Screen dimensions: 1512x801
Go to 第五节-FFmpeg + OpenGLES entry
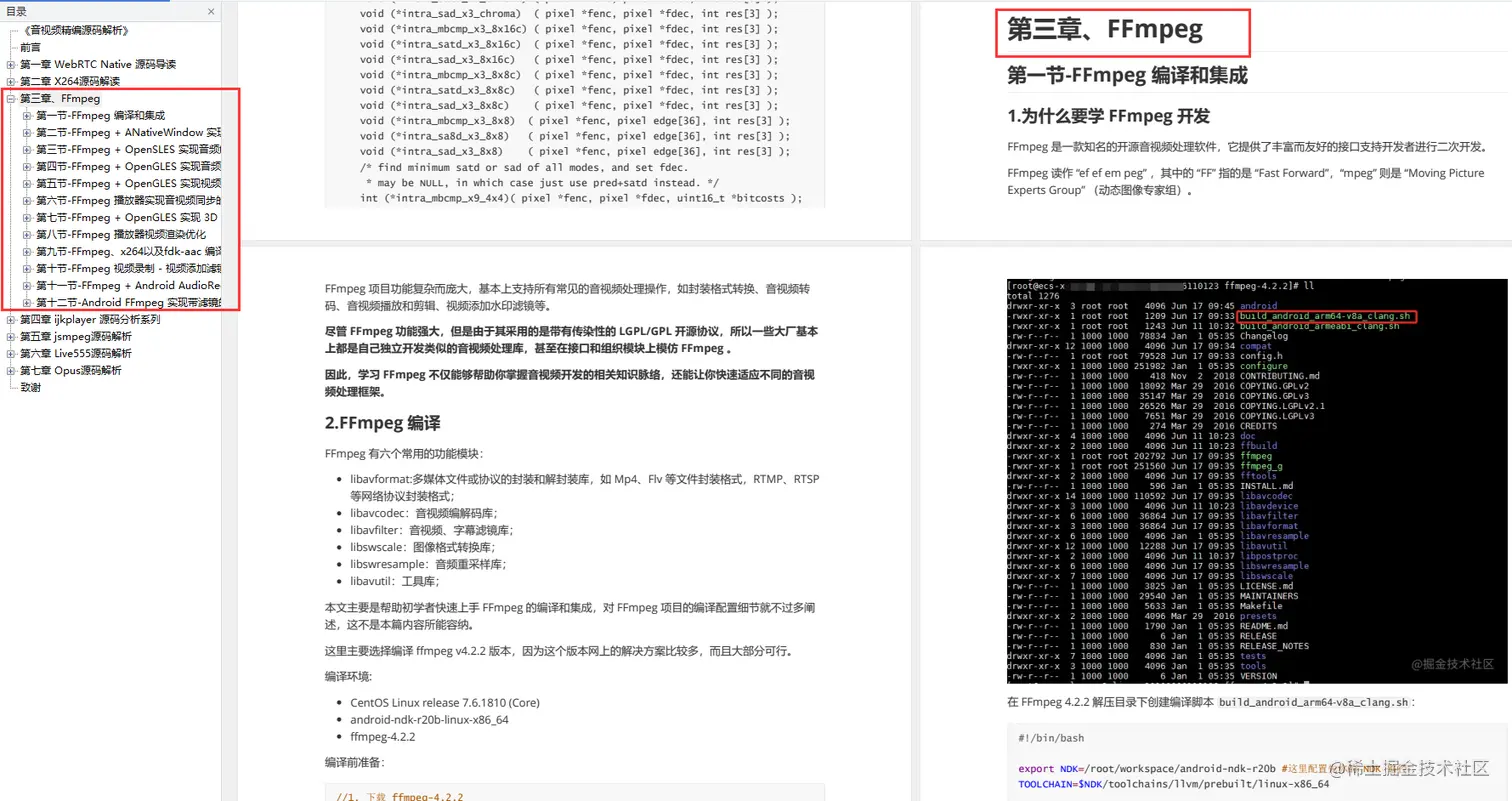128,184
